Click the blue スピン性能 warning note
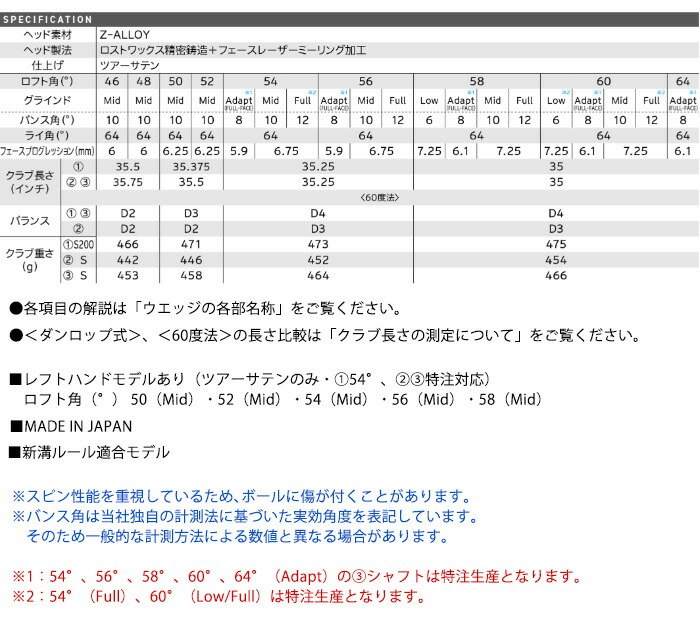Viewport: 700px width, 618px height. point(240,496)
